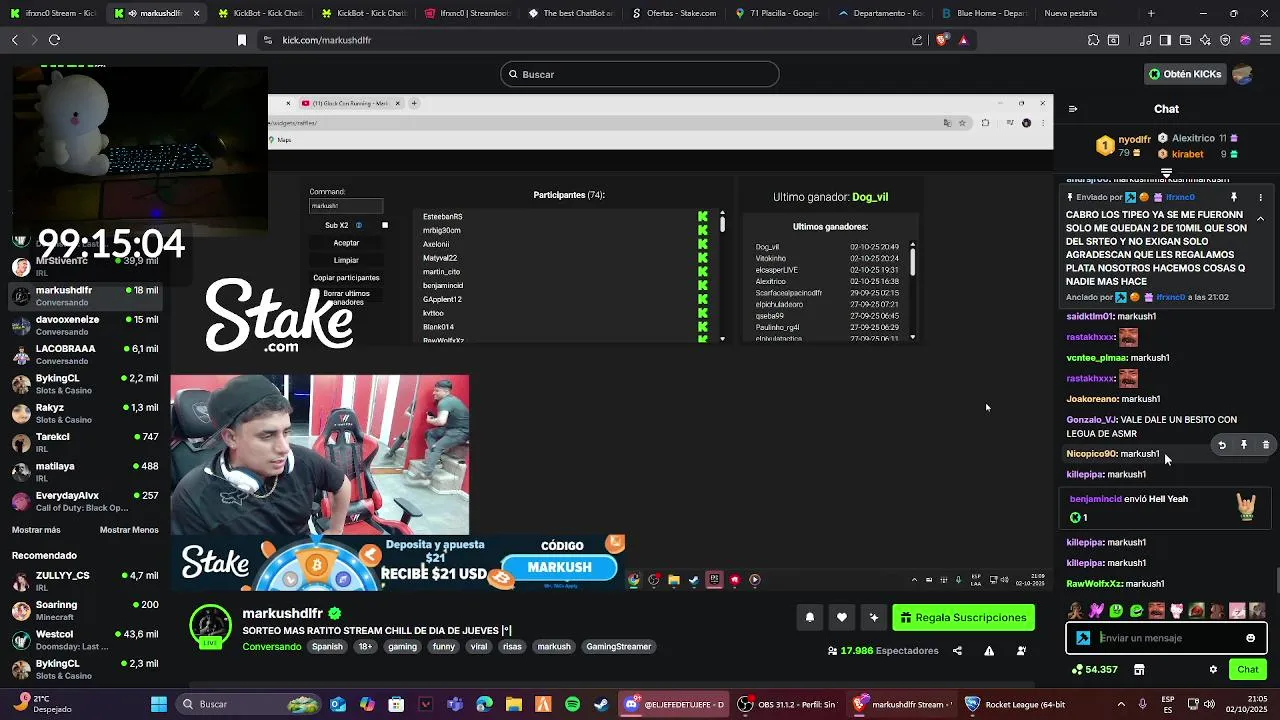This screenshot has height=720, width=1280.
Task: Select the Spanish language tag
Action: (327, 647)
